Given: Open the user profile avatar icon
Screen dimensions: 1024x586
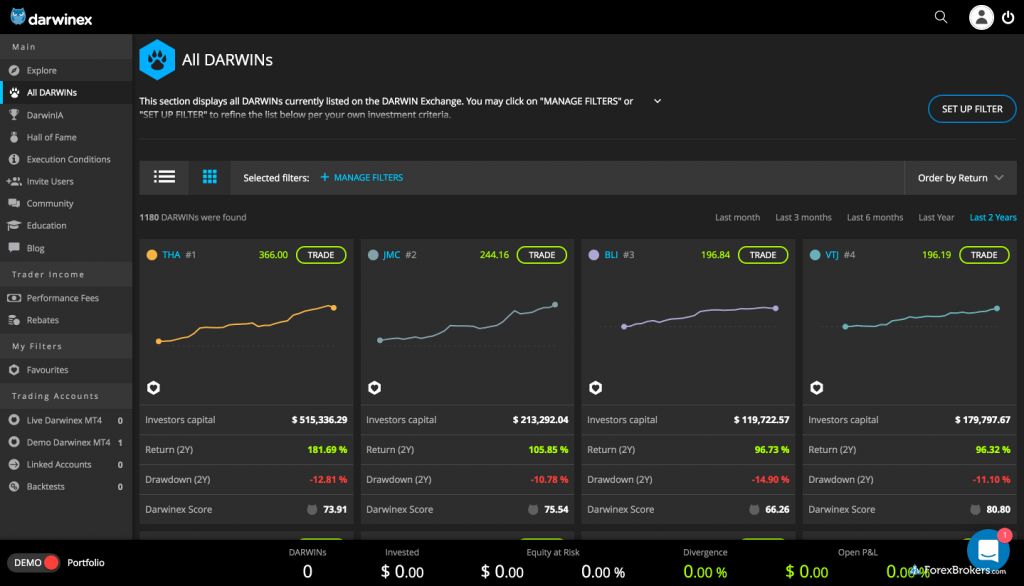Looking at the screenshot, I should (x=981, y=17).
